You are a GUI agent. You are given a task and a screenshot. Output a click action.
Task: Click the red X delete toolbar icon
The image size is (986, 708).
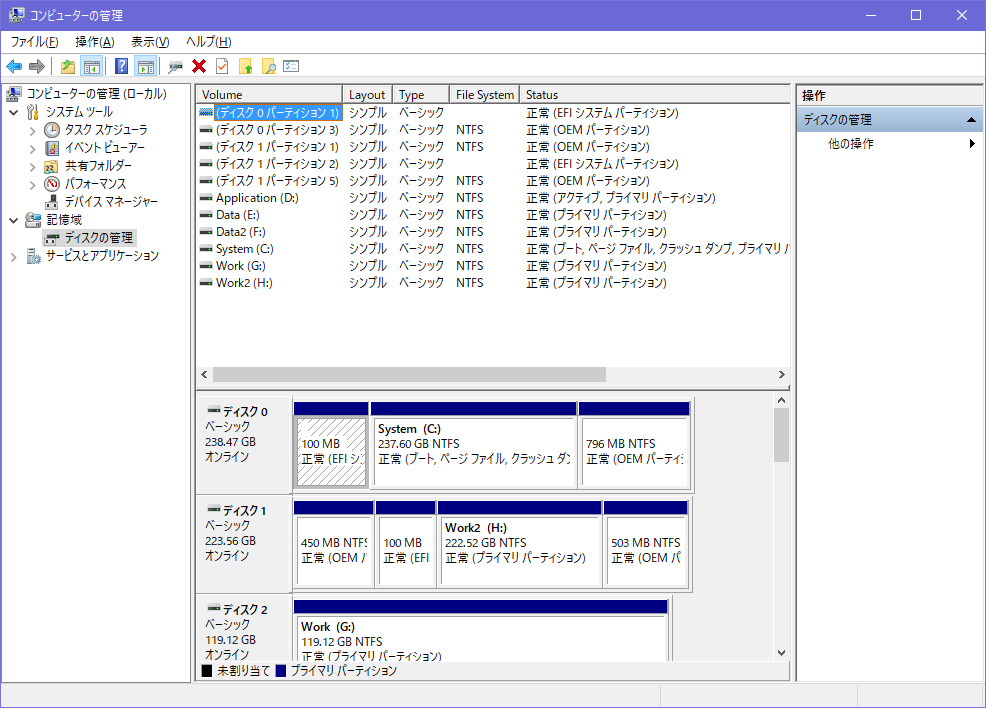[x=199, y=66]
